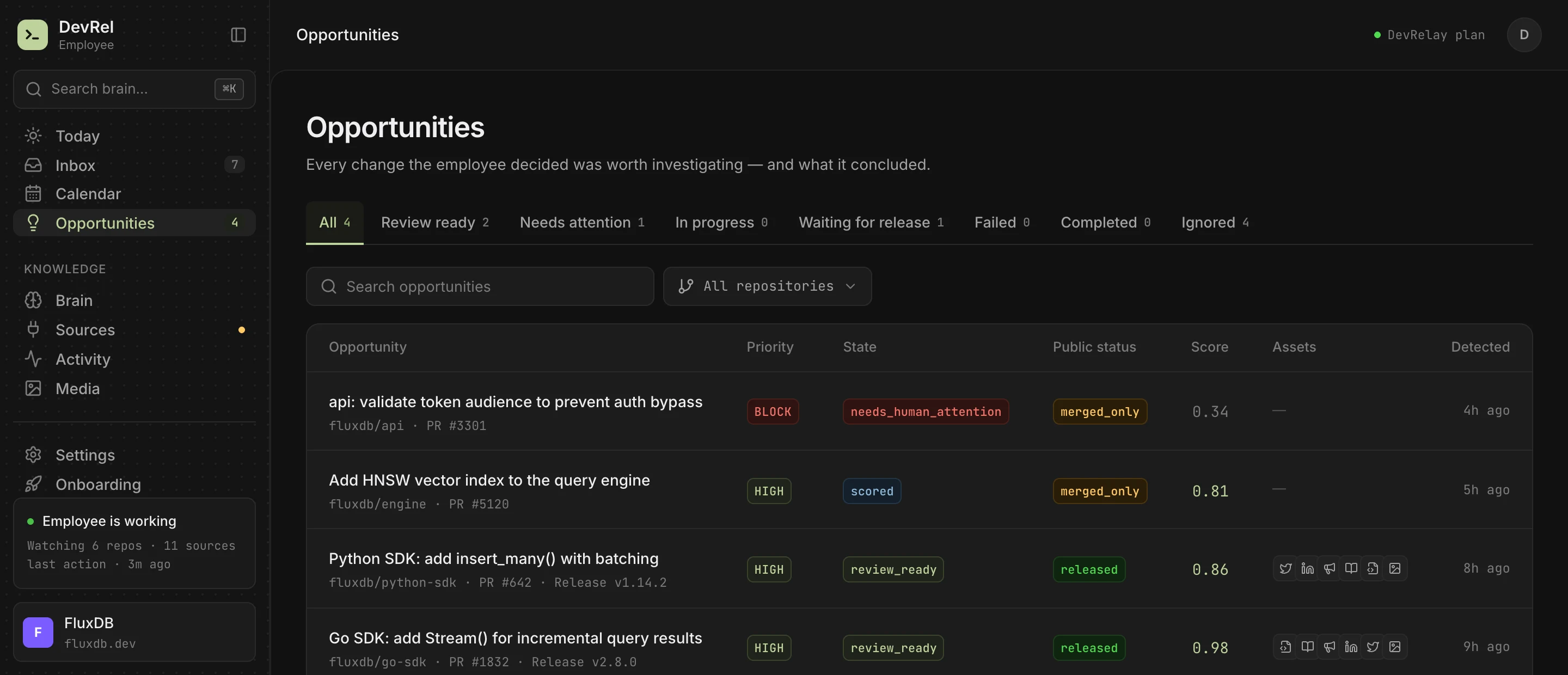Image resolution: width=1568 pixels, height=675 pixels.
Task: Open Inbox with 7 items
Action: click(134, 165)
